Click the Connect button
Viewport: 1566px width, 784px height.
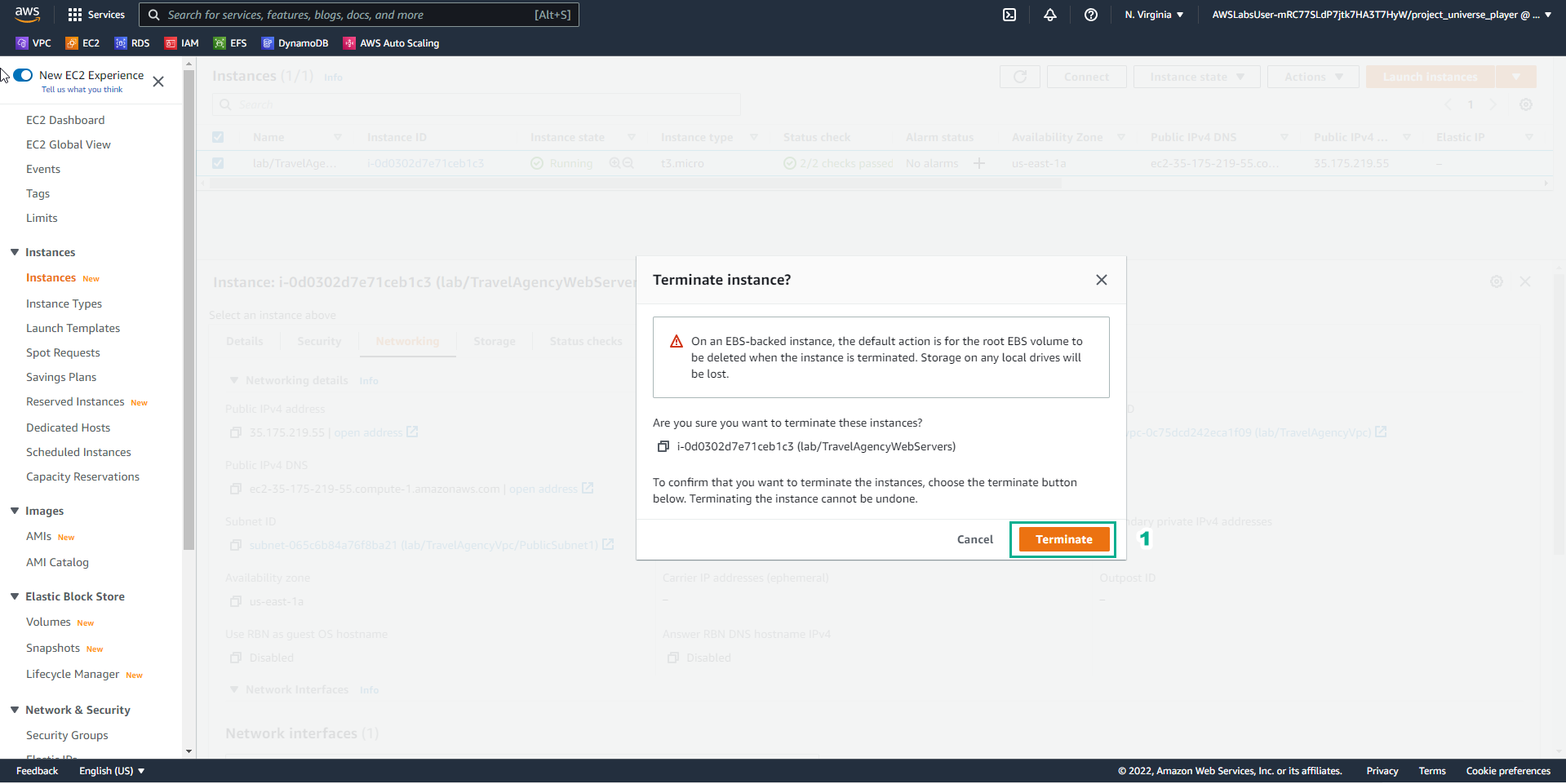coord(1086,77)
